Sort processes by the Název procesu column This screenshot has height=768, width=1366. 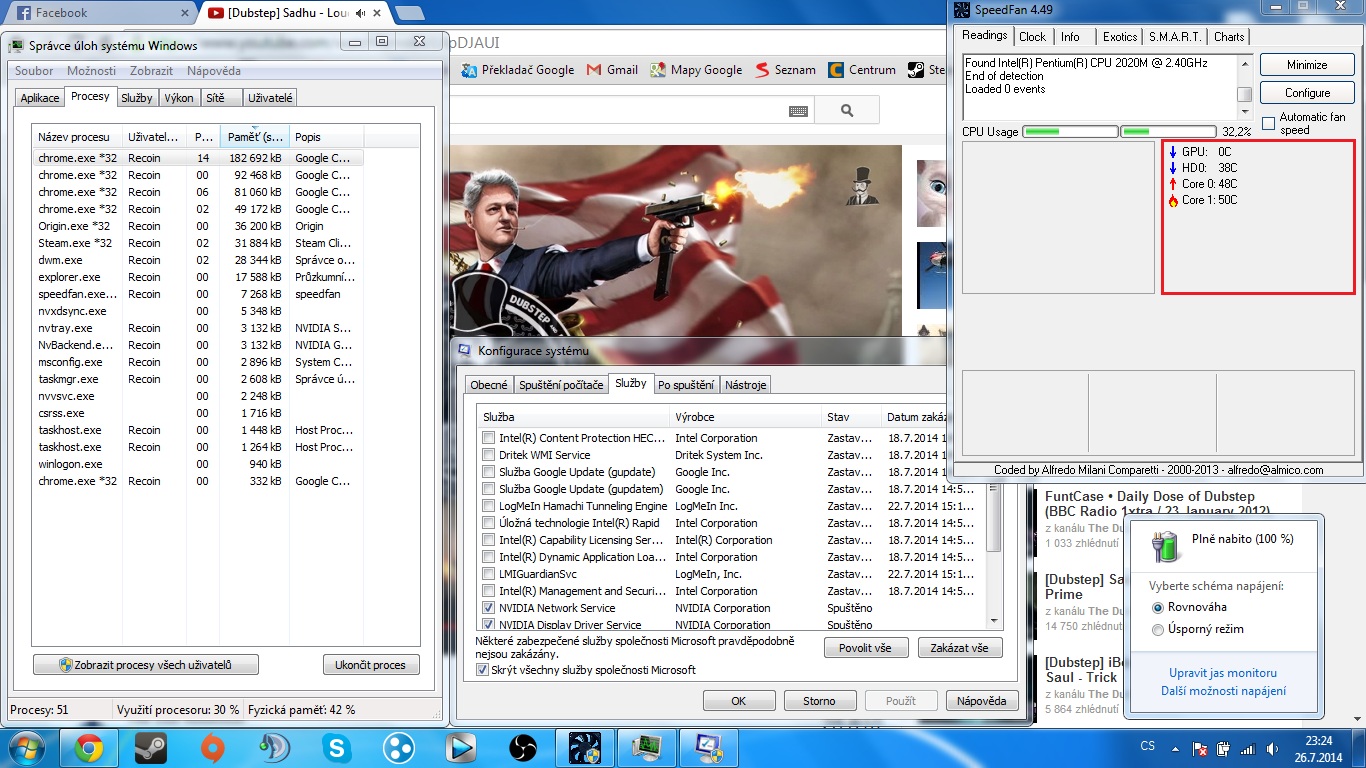coord(78,137)
